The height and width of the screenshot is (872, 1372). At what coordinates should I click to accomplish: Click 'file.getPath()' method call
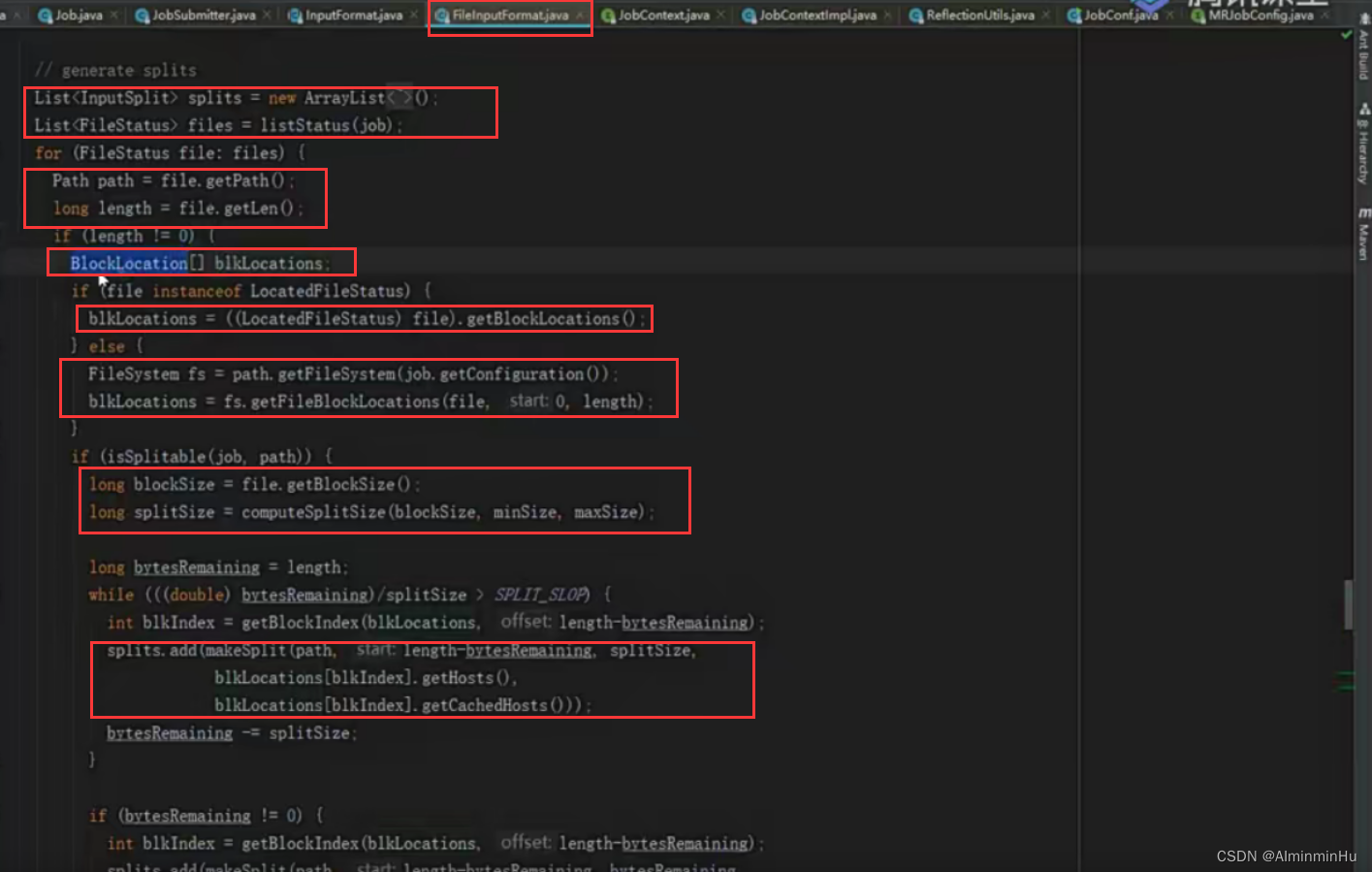[223, 180]
